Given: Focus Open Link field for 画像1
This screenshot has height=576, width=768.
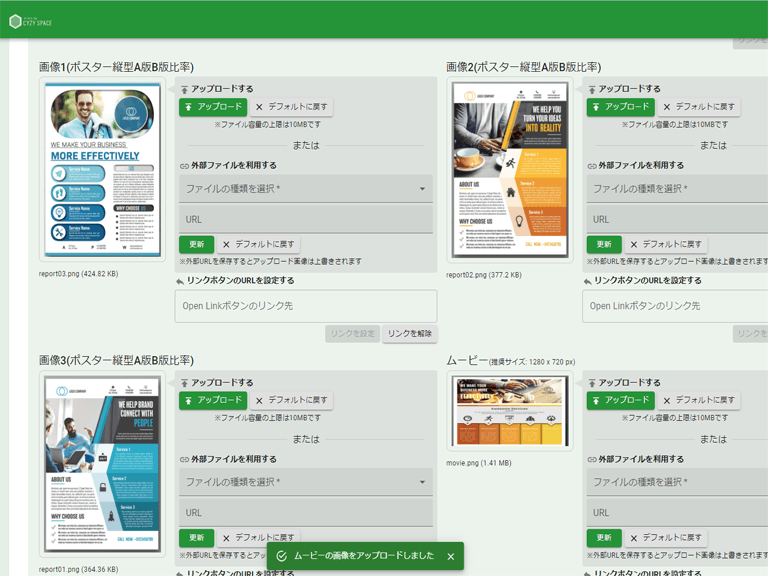Looking at the screenshot, I should pos(306,306).
